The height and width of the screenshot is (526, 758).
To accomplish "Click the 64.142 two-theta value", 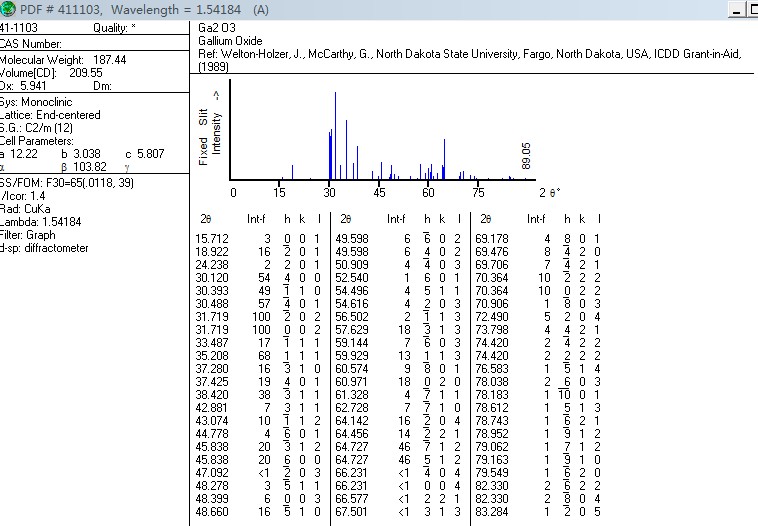I will (x=352, y=421).
